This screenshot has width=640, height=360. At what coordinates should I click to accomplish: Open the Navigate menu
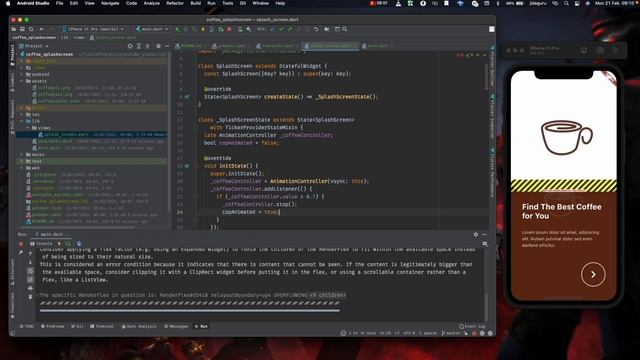110,3
